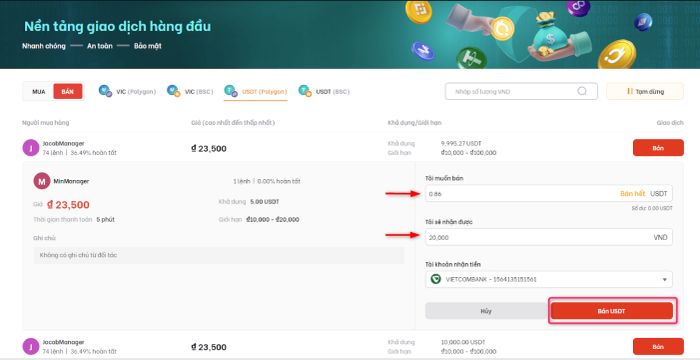
Task: Click the MinManager username
Action: click(x=71, y=181)
